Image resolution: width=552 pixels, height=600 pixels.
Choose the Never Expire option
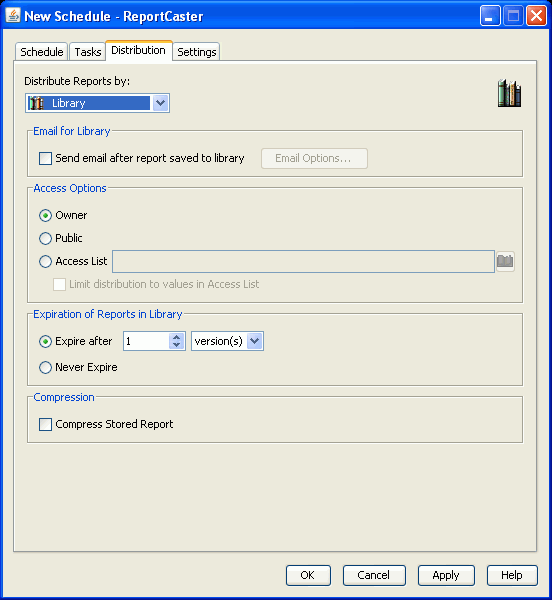tap(46, 367)
